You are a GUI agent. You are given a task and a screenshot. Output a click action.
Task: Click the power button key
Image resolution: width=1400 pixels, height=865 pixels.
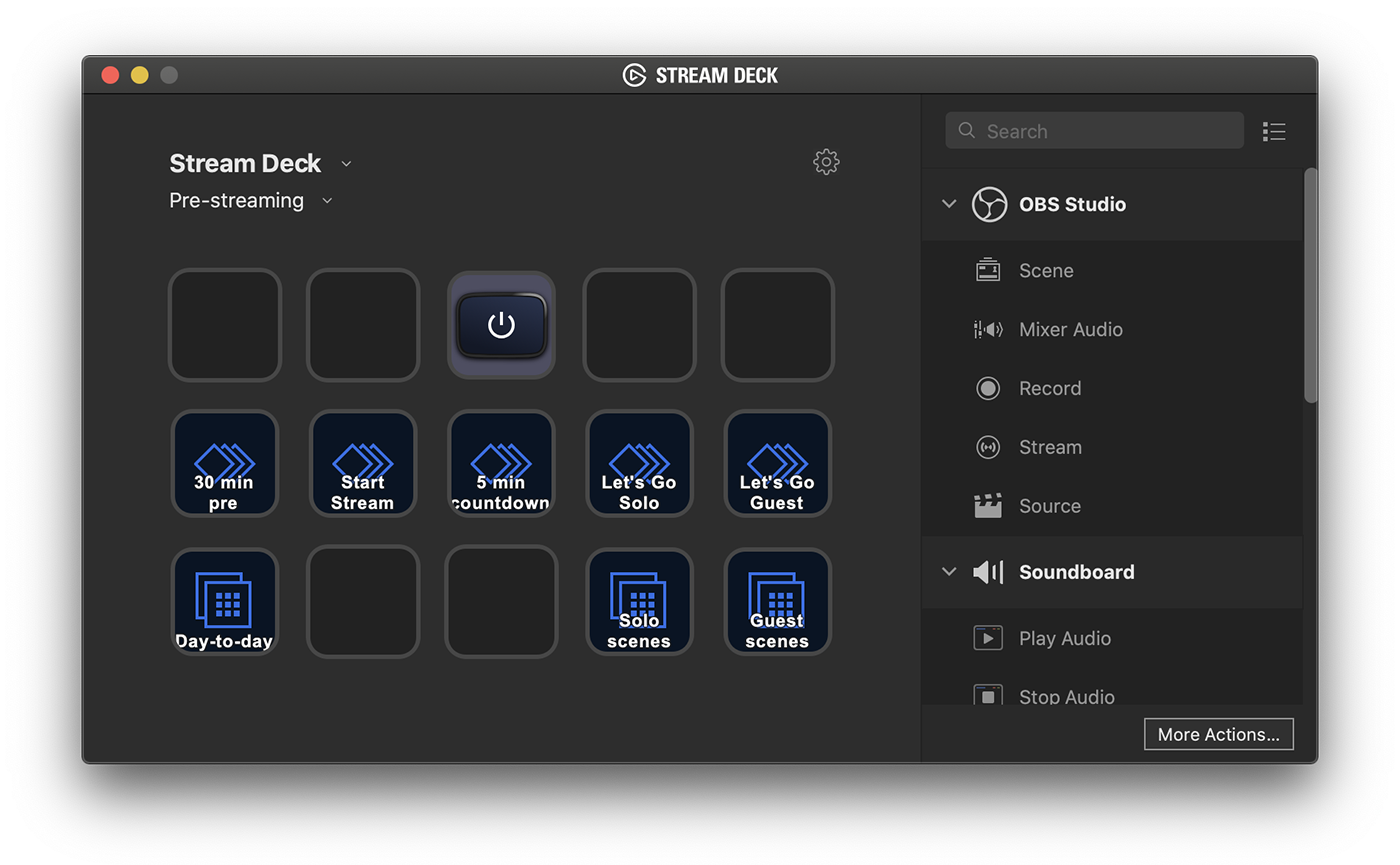501,325
